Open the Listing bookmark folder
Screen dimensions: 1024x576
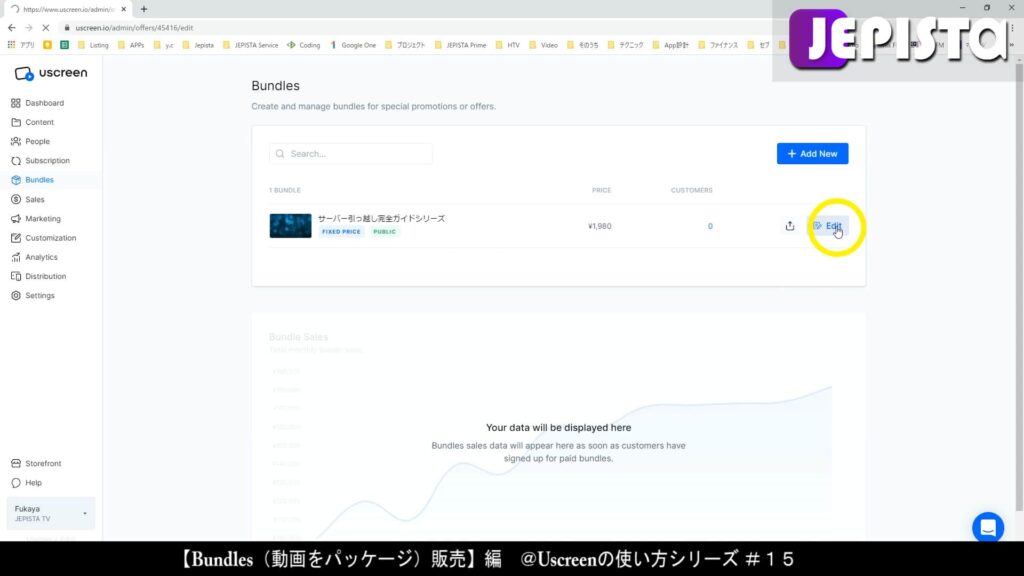click(93, 45)
